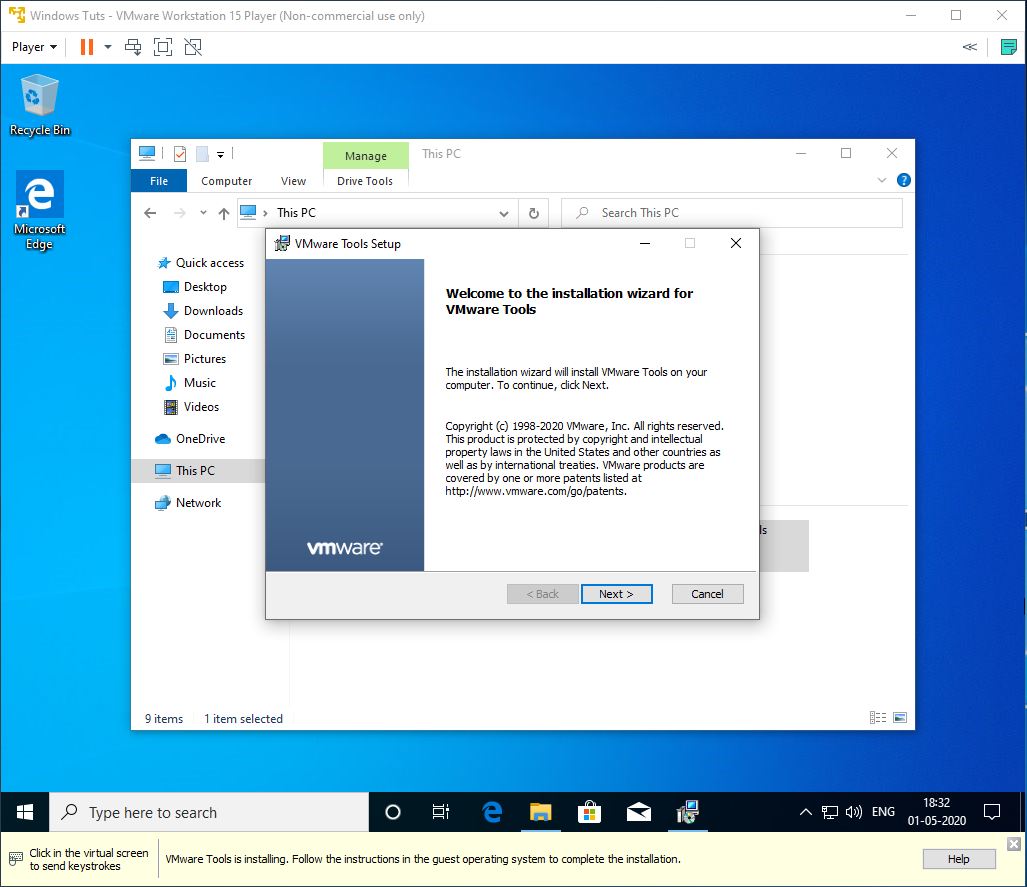Click the Properties checkmark icon in Explorer title bar

pos(179,154)
